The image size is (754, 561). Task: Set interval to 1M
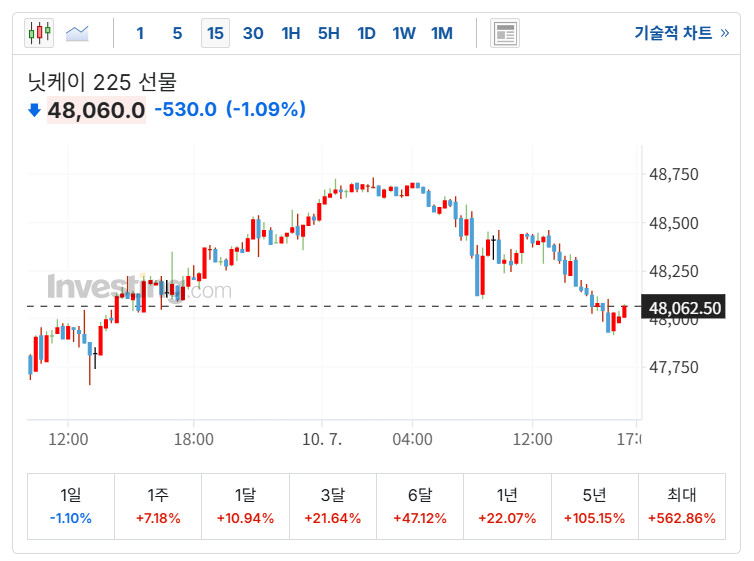coord(442,33)
